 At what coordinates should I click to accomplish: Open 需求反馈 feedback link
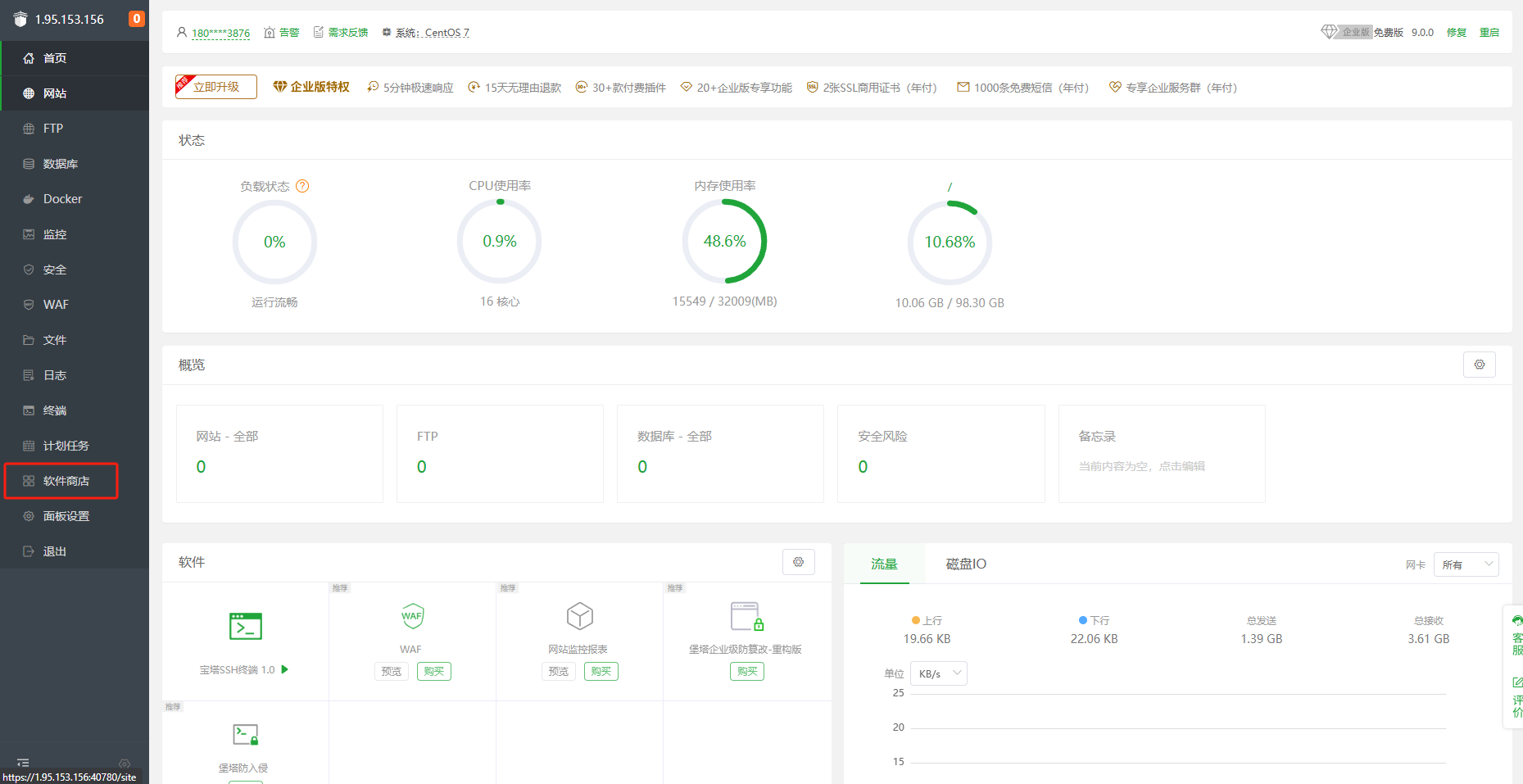(x=341, y=33)
